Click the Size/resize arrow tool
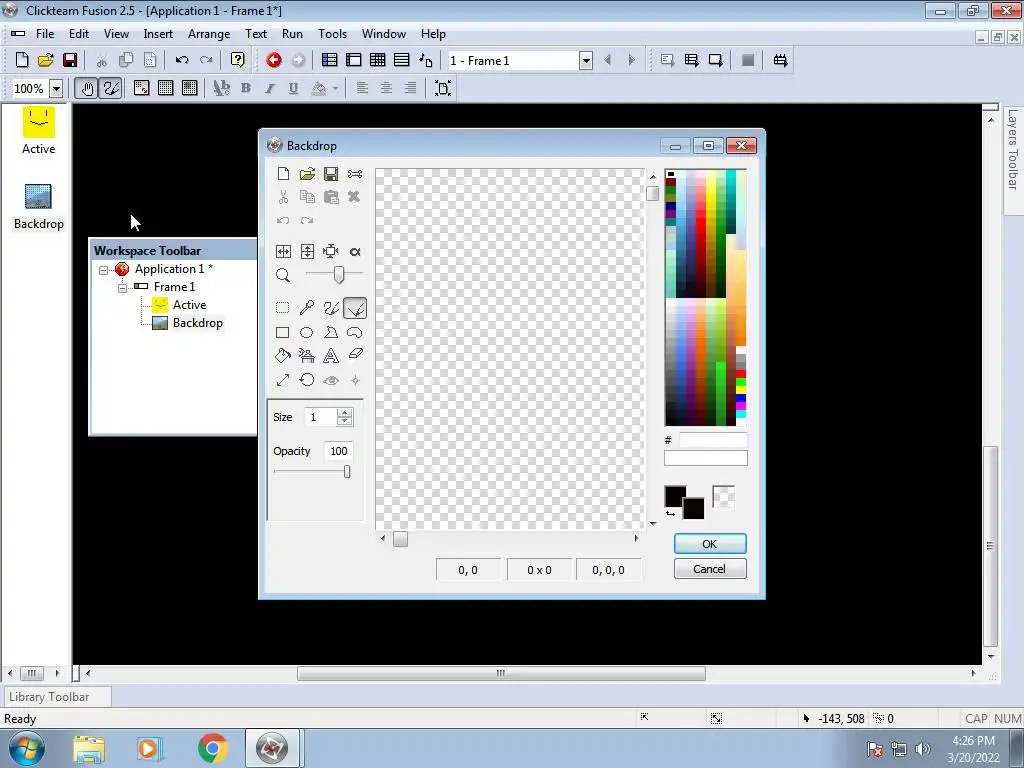Viewport: 1024px width, 768px height. (283, 380)
